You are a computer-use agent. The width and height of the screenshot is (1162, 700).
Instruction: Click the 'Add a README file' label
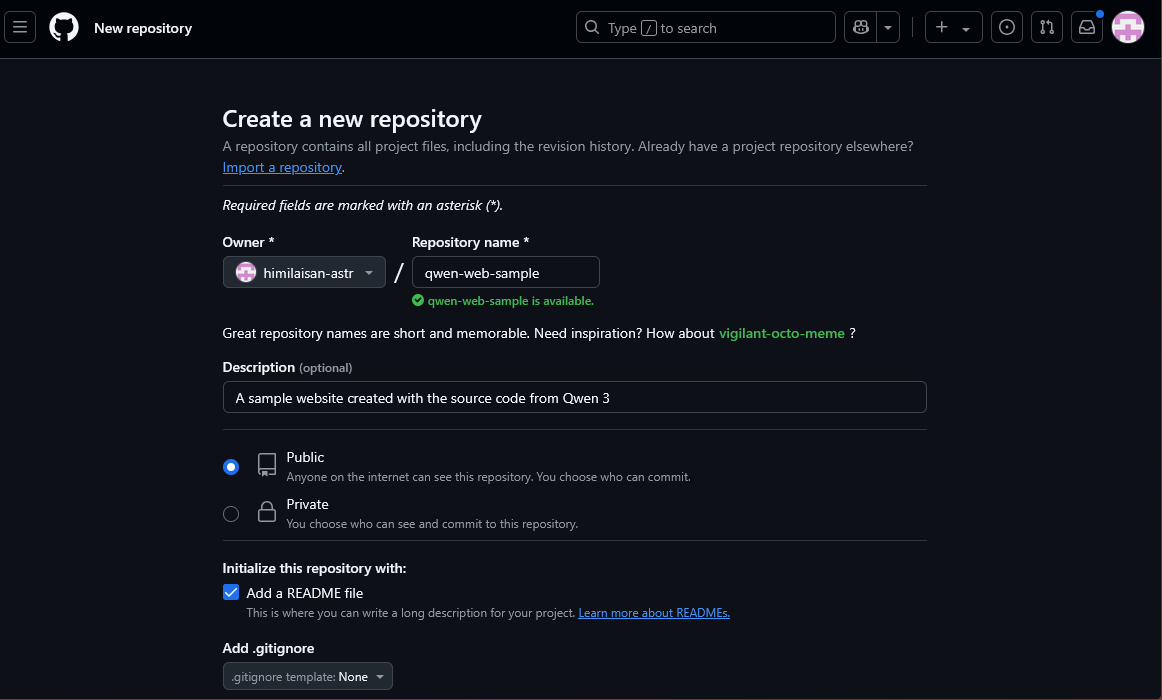click(x=305, y=593)
